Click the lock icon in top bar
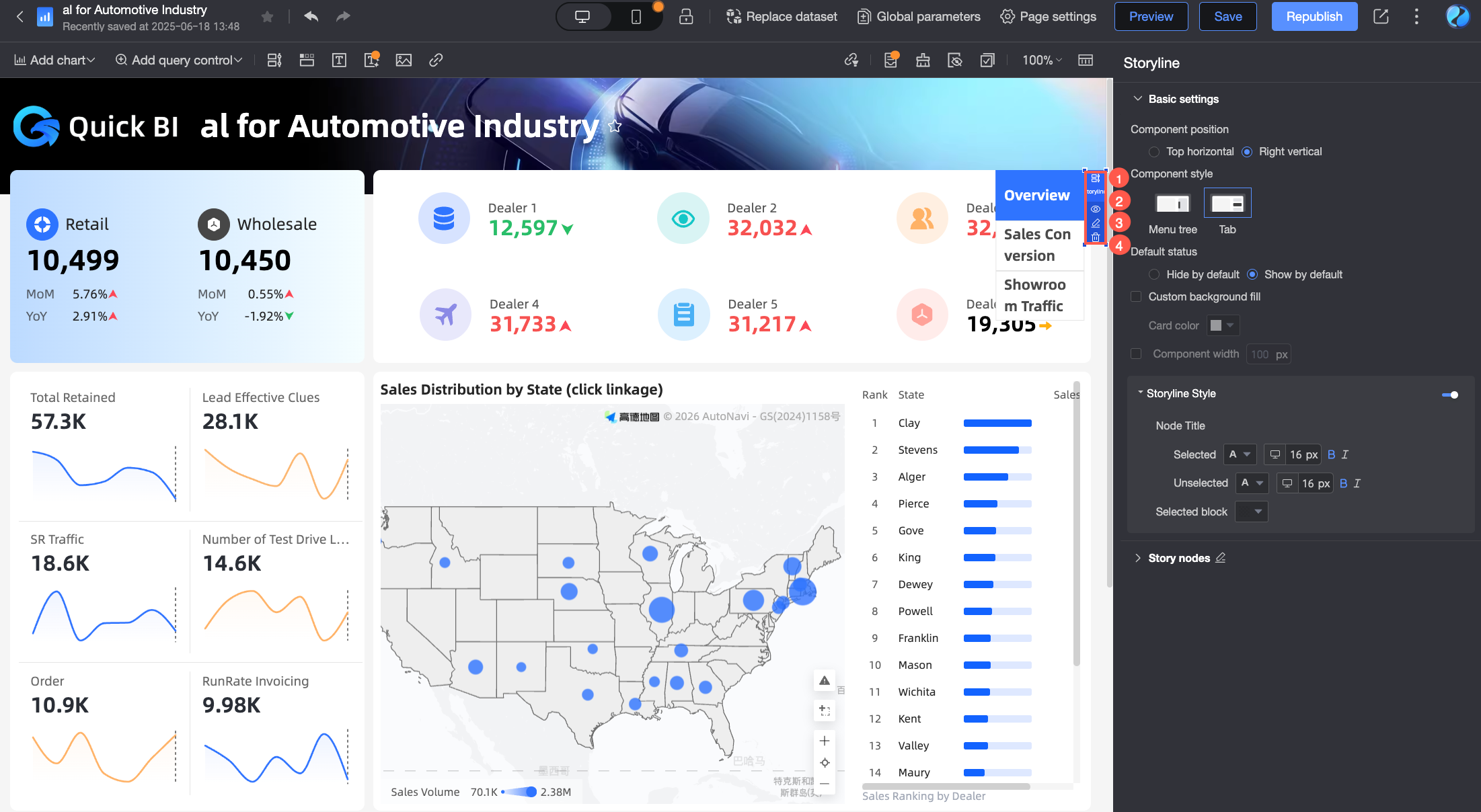 point(686,17)
